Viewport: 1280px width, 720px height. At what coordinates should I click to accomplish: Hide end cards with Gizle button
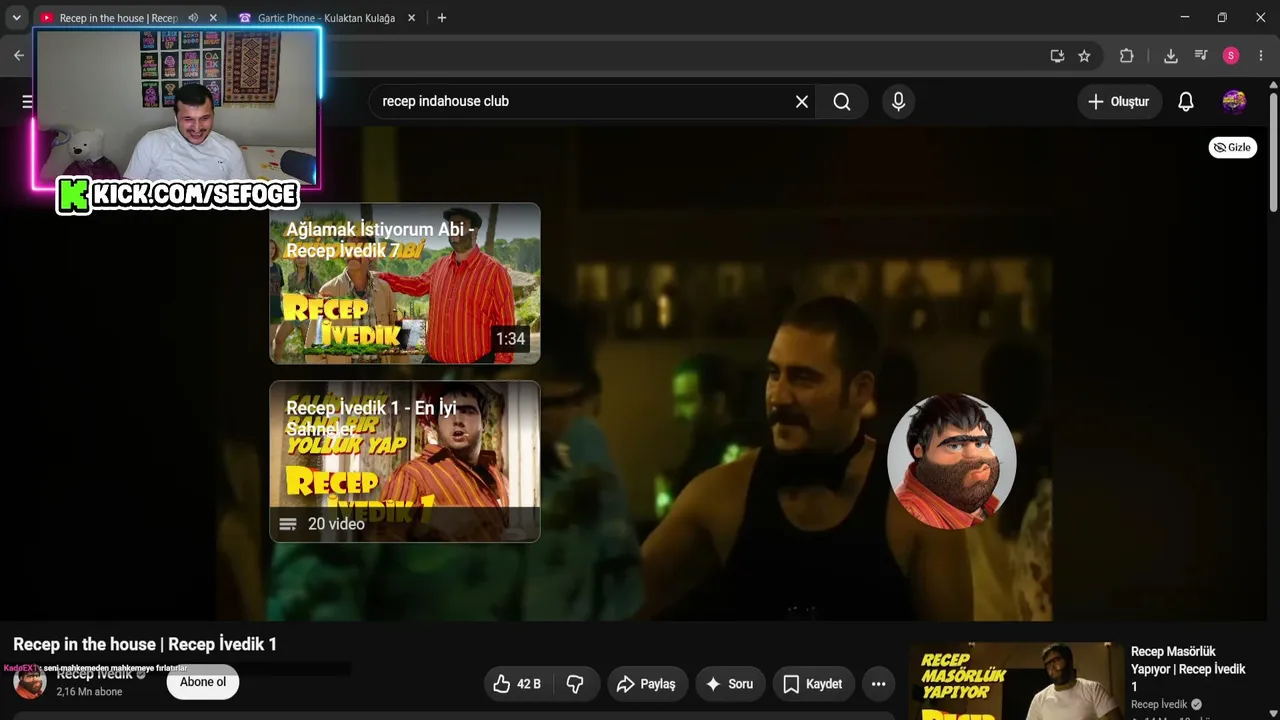coord(1232,148)
